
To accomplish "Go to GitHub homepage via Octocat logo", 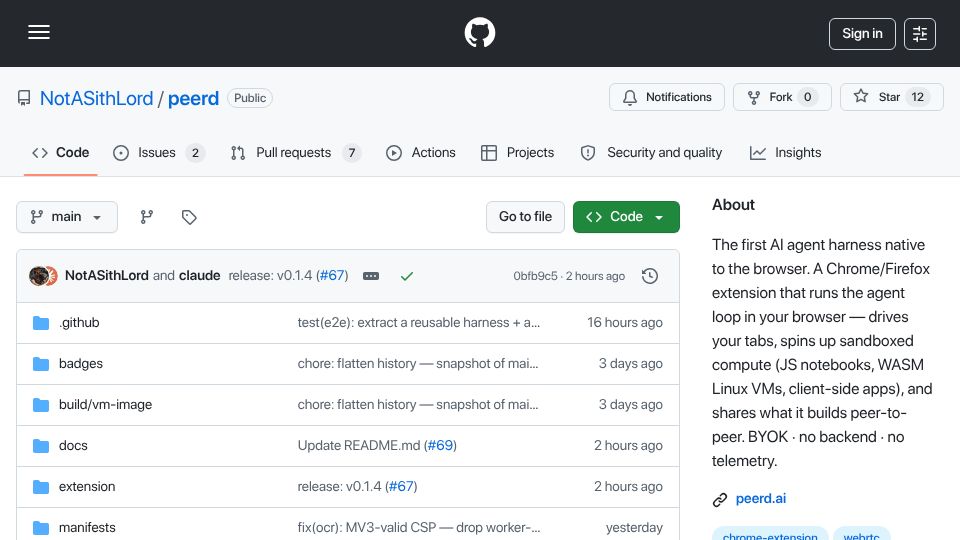I will click(x=480, y=32).
